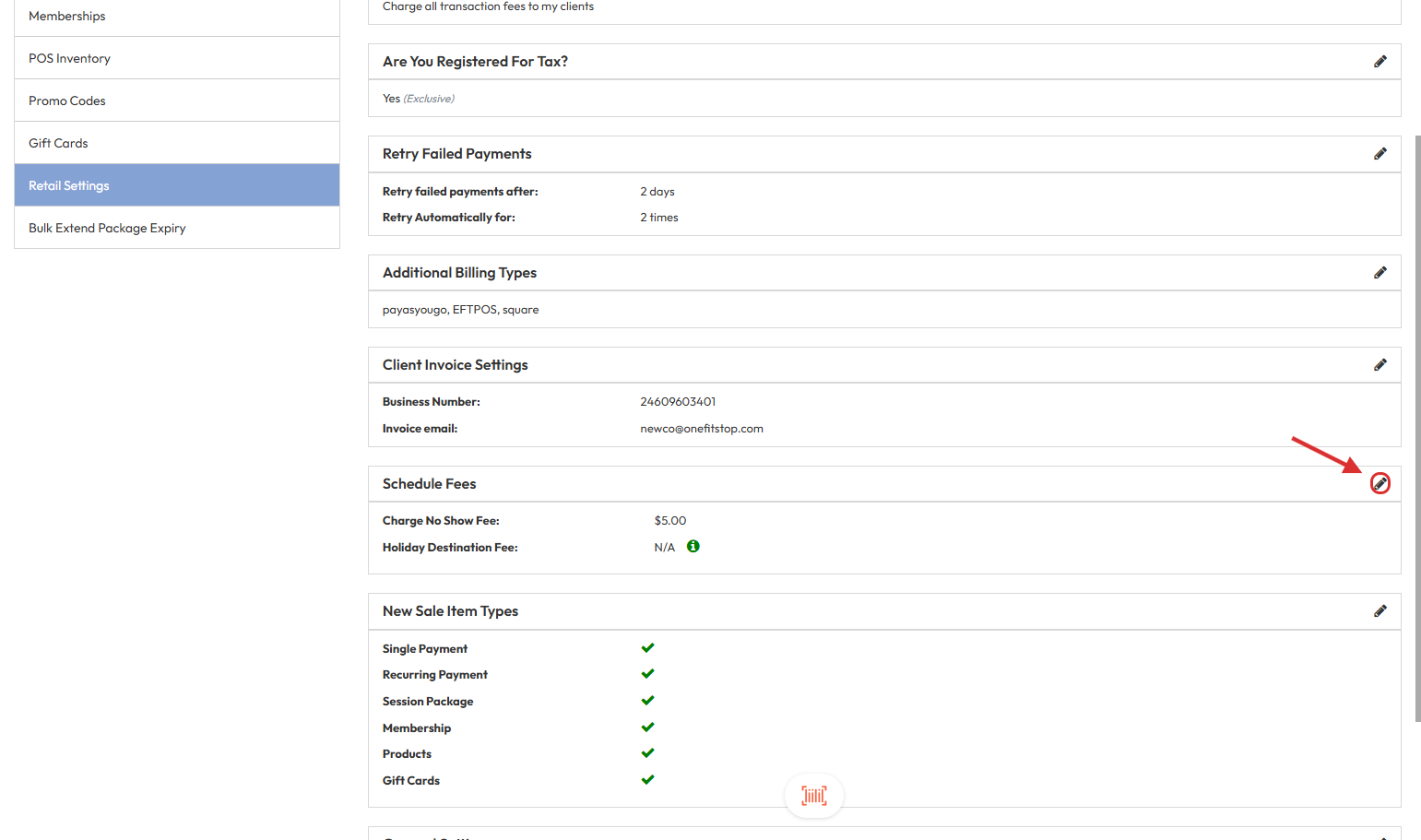Open Bulk Extend Package Expiry
1421x840 pixels.
click(x=176, y=228)
